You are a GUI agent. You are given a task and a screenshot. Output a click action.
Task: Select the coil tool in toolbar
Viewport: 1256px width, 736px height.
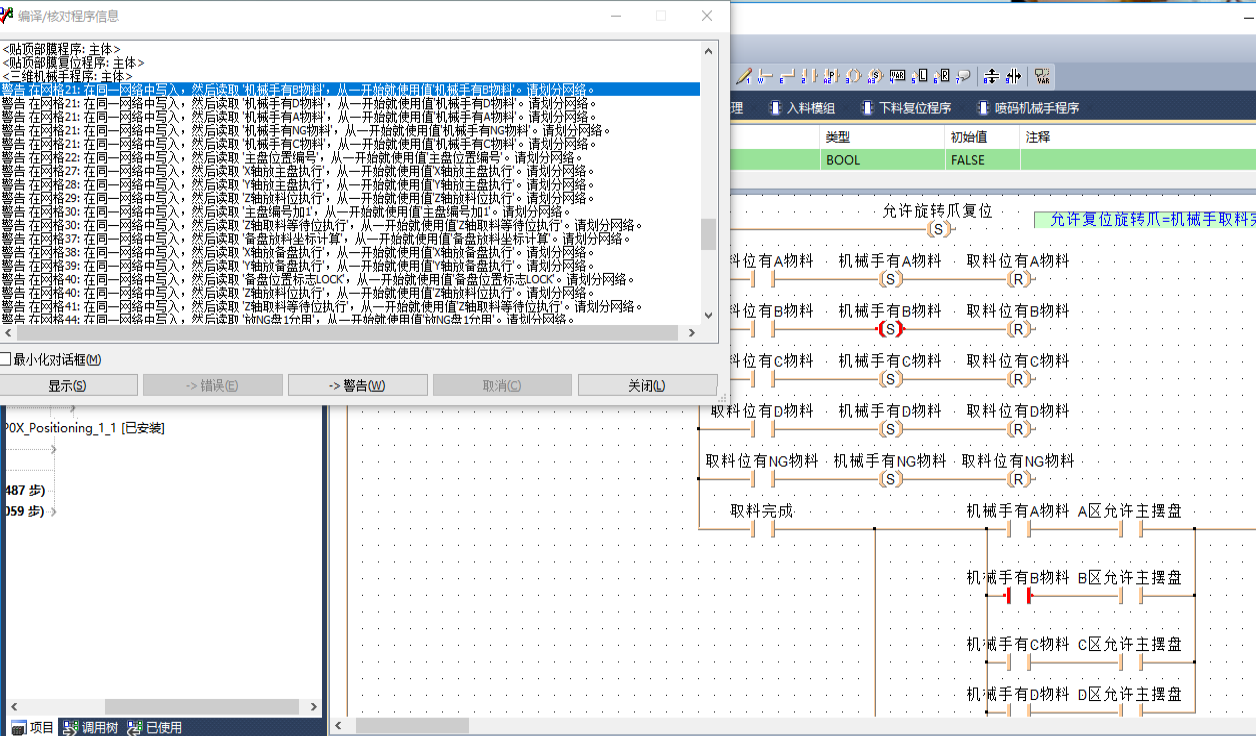(853, 76)
